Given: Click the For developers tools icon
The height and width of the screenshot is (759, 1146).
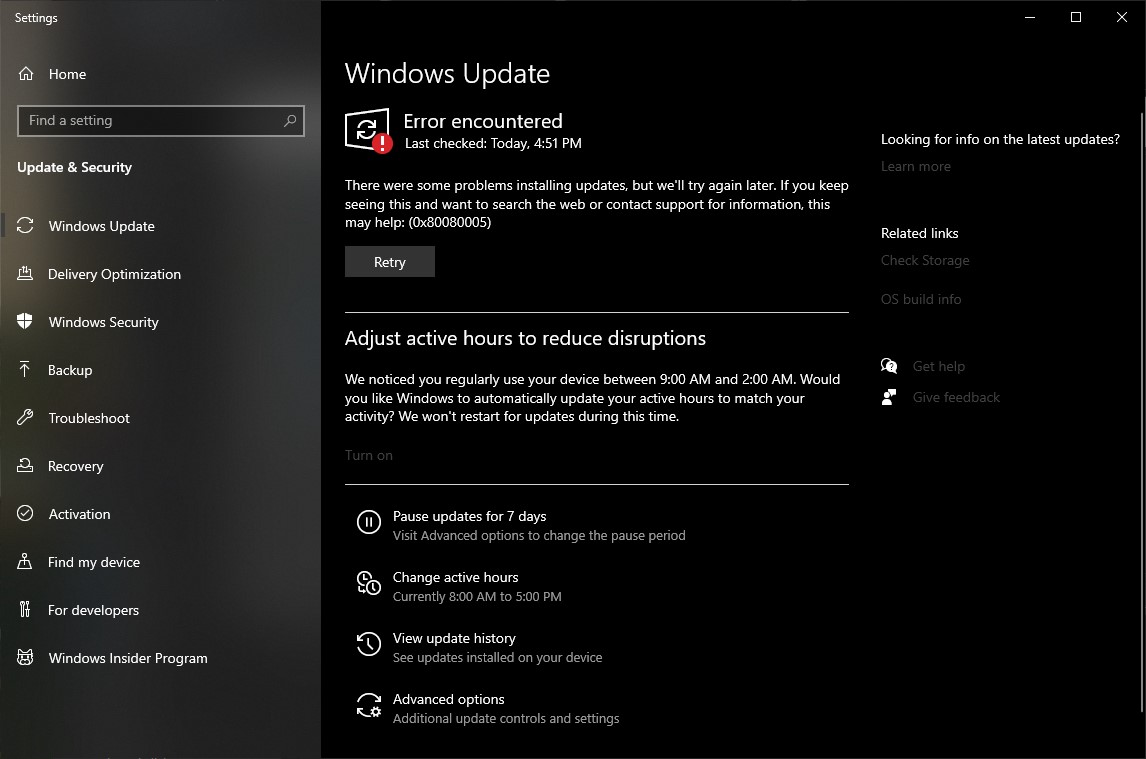Looking at the screenshot, I should point(25,609).
